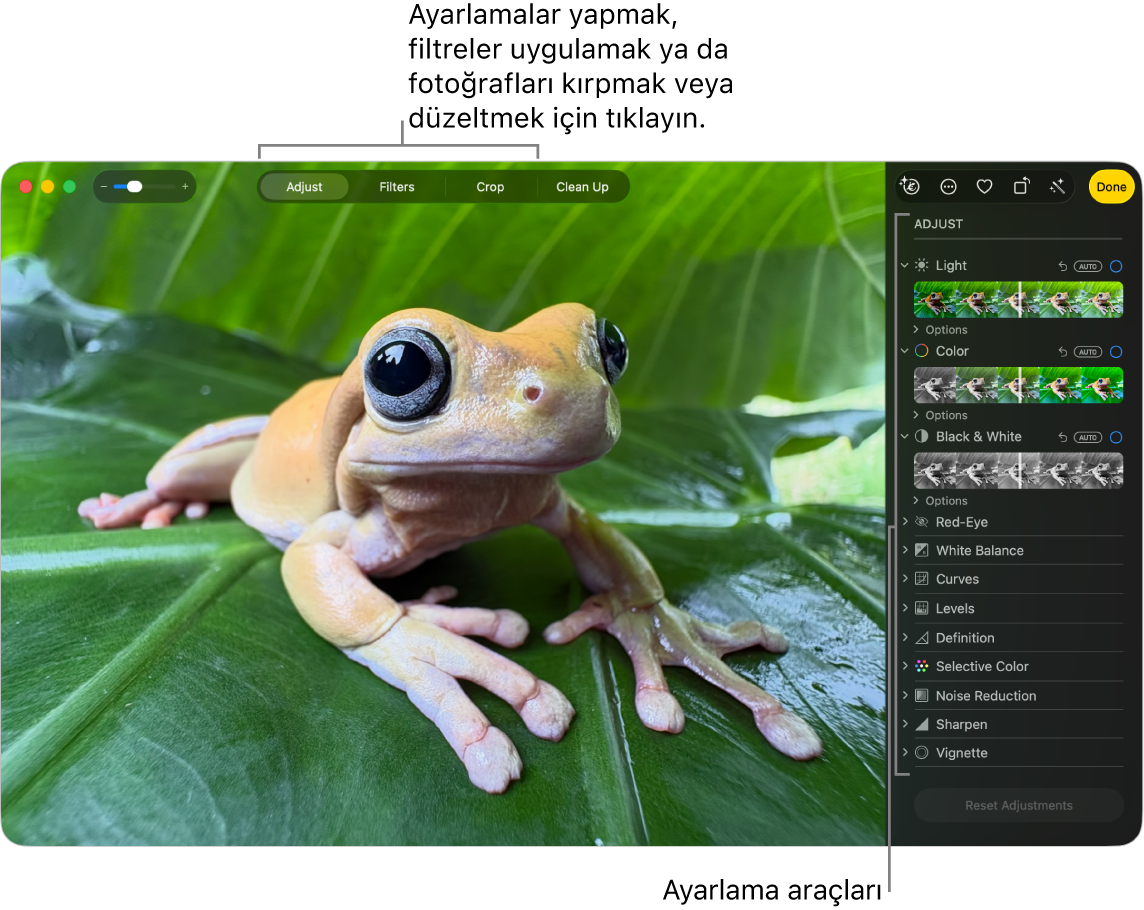This screenshot has height=910, width=1144.
Task: Click the zoom slider handle
Action: click(134, 187)
